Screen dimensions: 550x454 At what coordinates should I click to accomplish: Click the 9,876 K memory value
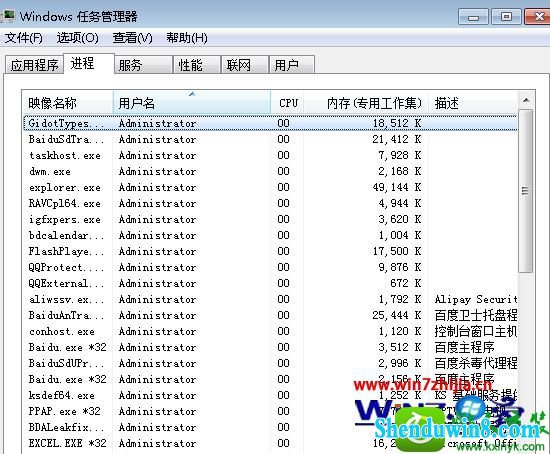tap(400, 267)
